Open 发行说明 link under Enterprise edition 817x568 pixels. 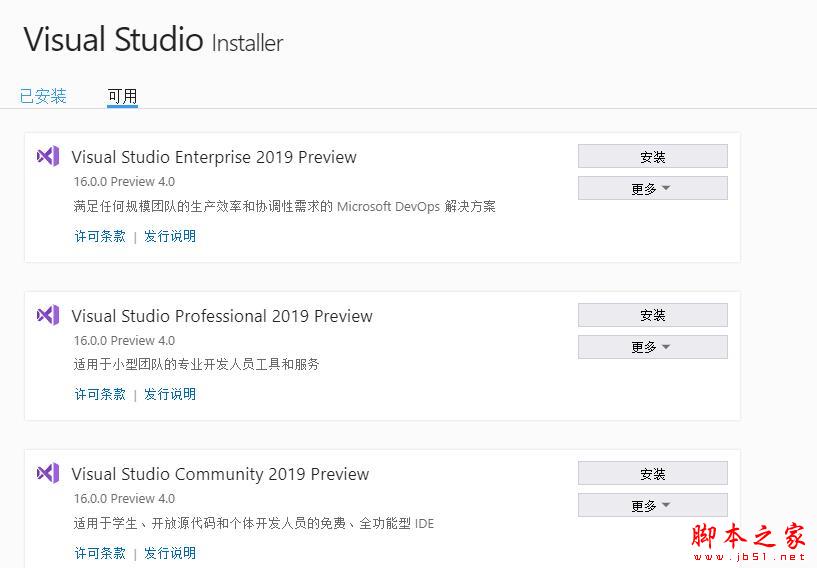click(x=170, y=236)
